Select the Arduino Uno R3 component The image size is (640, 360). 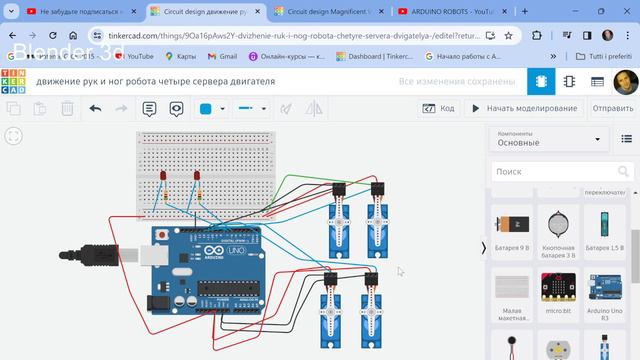604,295
